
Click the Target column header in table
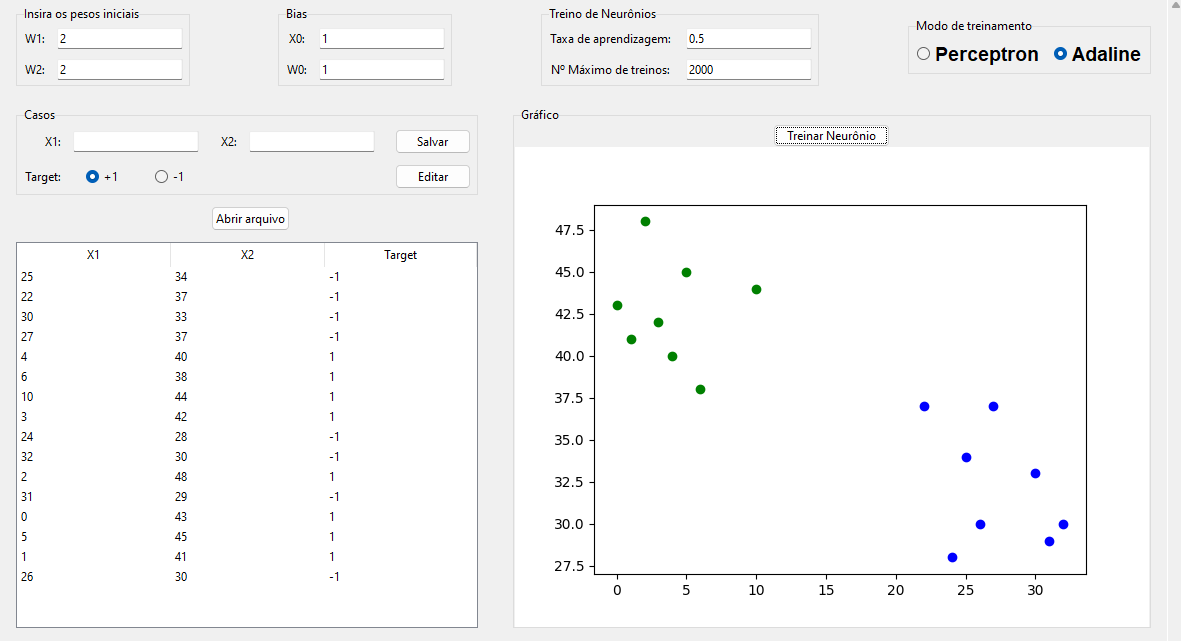click(x=400, y=255)
